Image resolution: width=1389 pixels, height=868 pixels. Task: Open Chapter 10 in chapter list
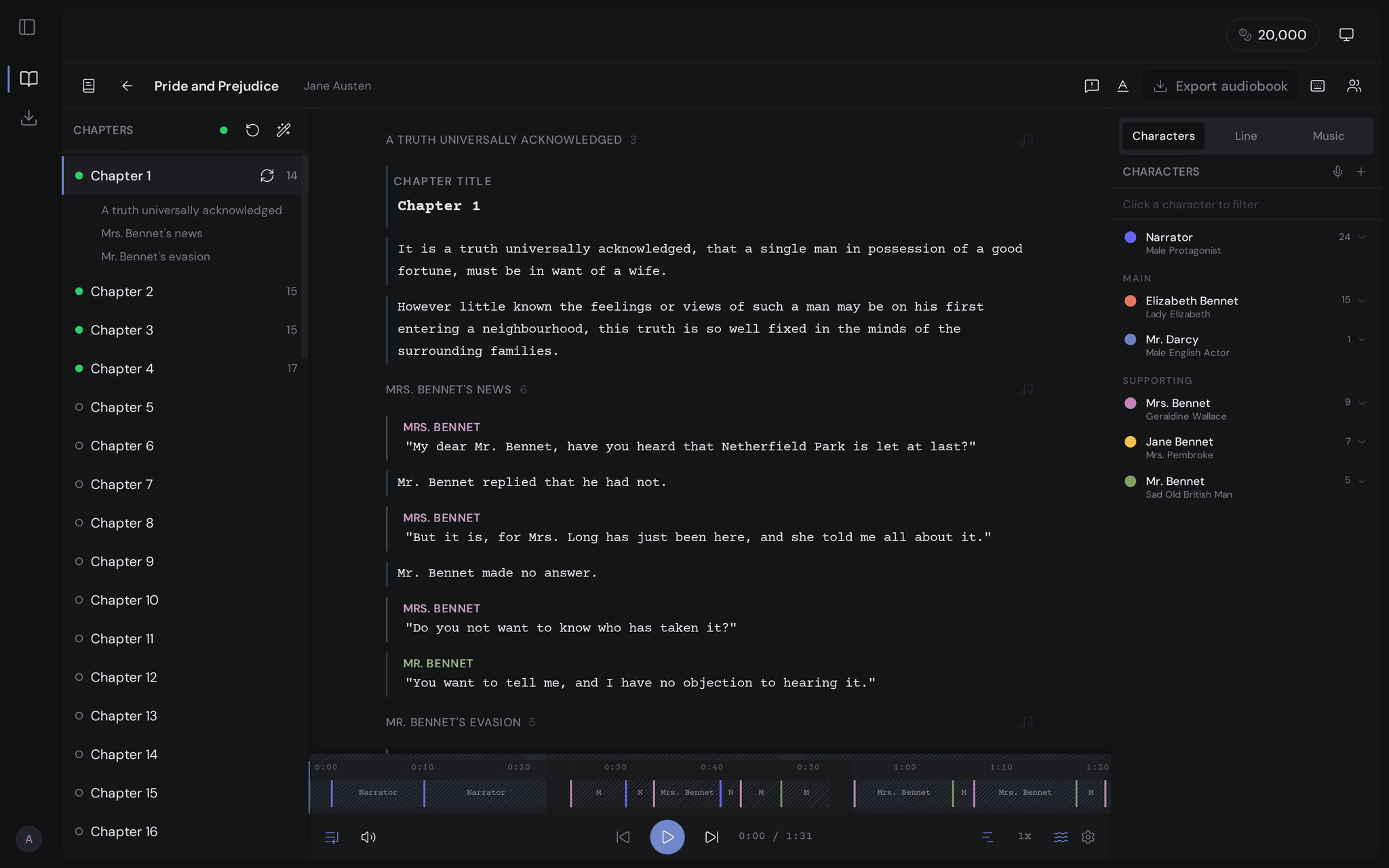click(185, 600)
